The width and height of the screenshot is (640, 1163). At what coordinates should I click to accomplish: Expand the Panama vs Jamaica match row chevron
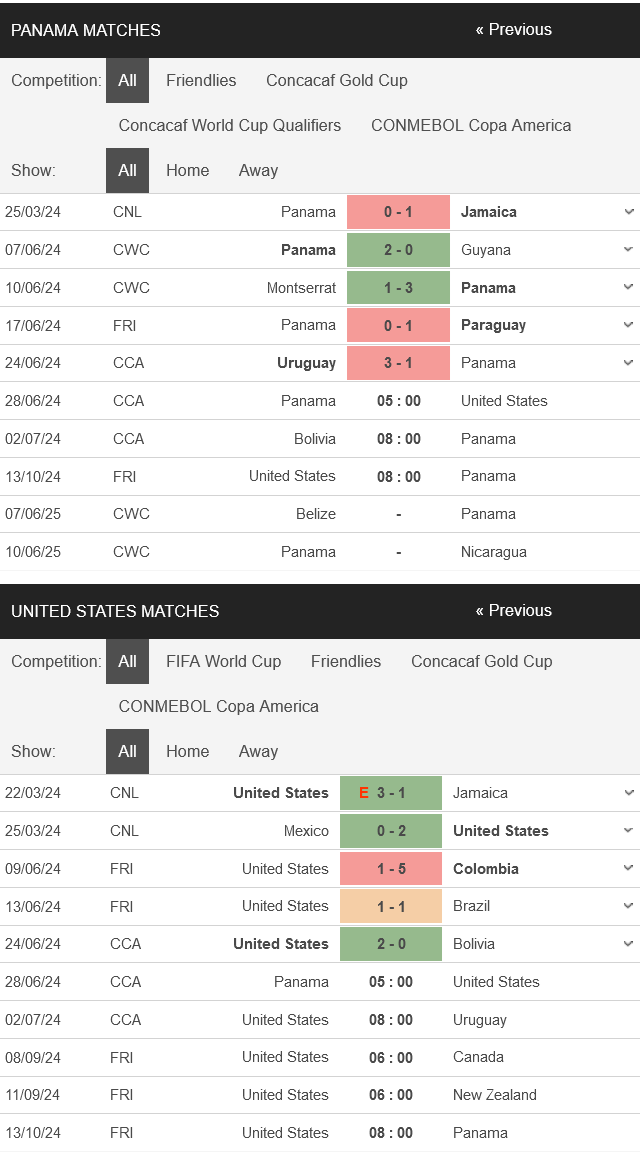(x=629, y=212)
